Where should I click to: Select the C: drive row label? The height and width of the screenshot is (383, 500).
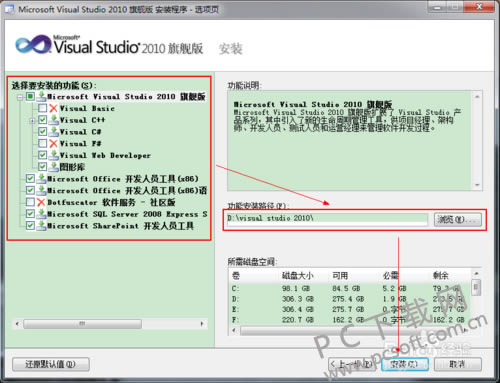click(x=236, y=288)
